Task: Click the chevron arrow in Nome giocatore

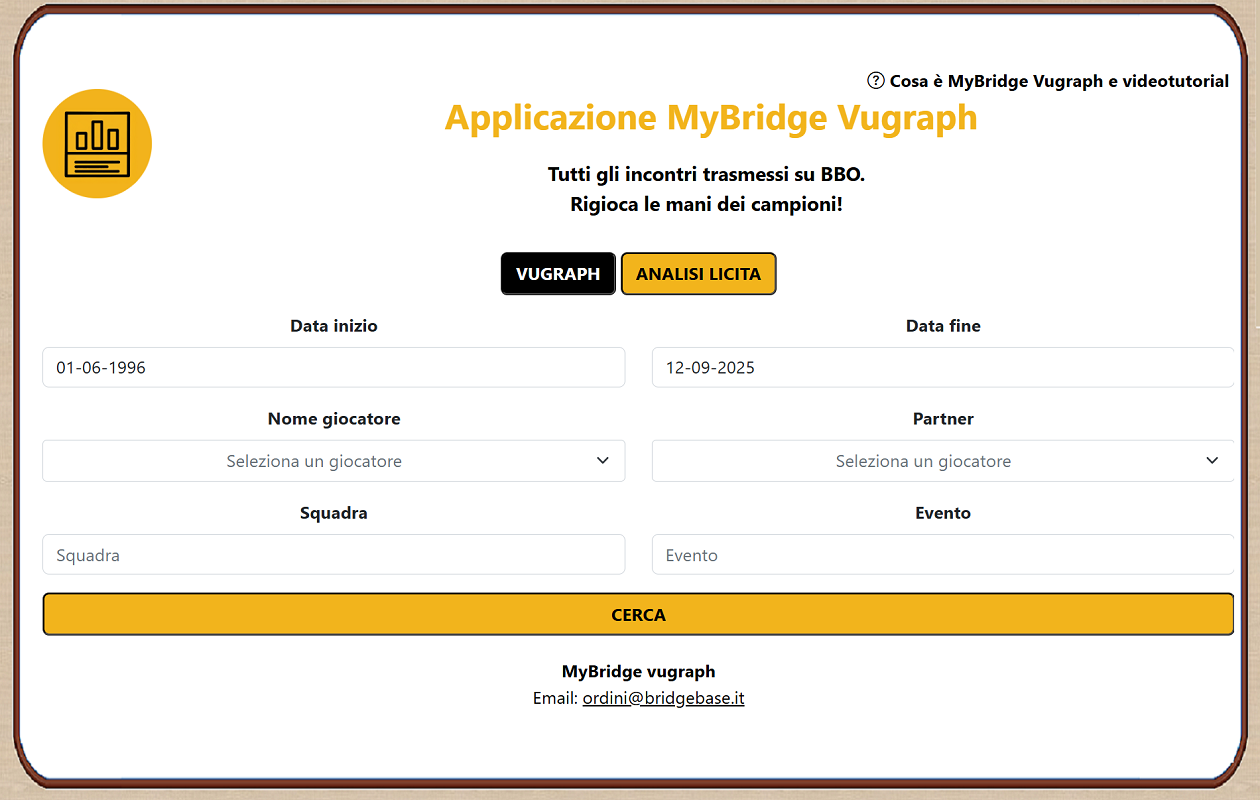Action: tap(603, 461)
